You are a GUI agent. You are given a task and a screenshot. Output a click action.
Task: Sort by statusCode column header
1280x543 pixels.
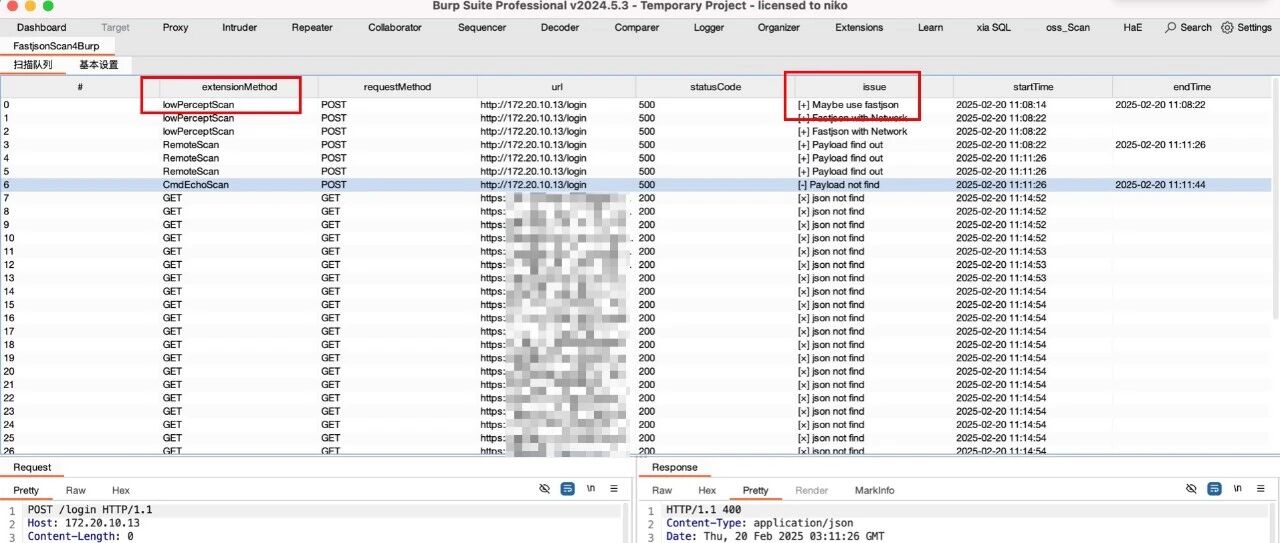click(715, 87)
